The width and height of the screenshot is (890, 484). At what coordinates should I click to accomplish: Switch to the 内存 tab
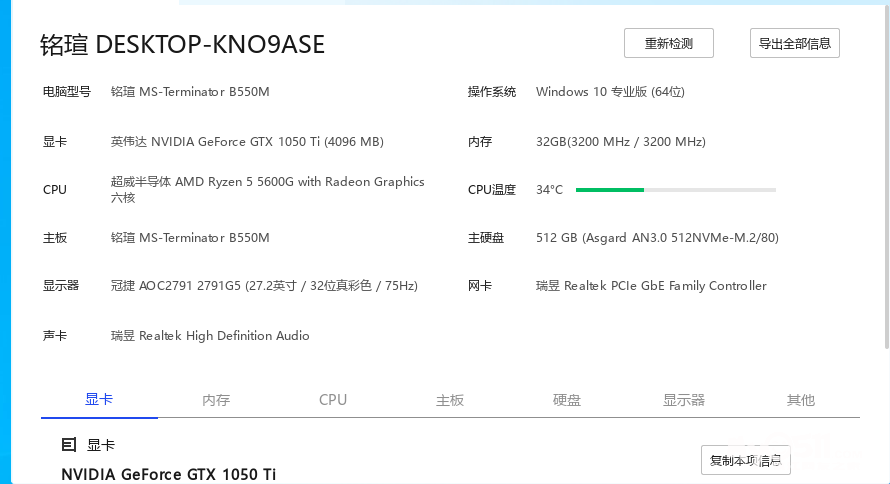pyautogui.click(x=216, y=400)
